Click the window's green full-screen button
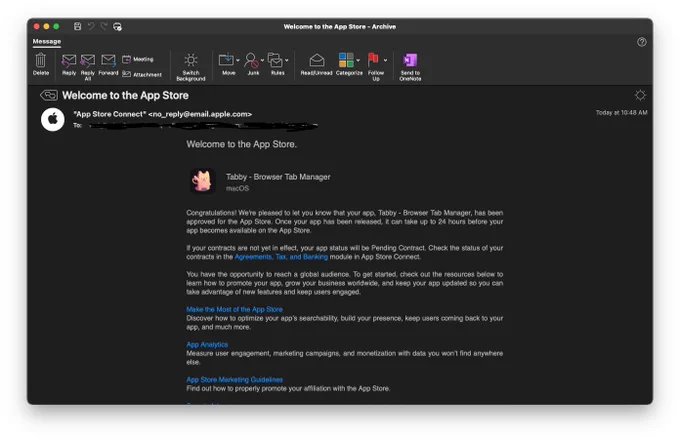The image size is (680, 441). [56, 26]
